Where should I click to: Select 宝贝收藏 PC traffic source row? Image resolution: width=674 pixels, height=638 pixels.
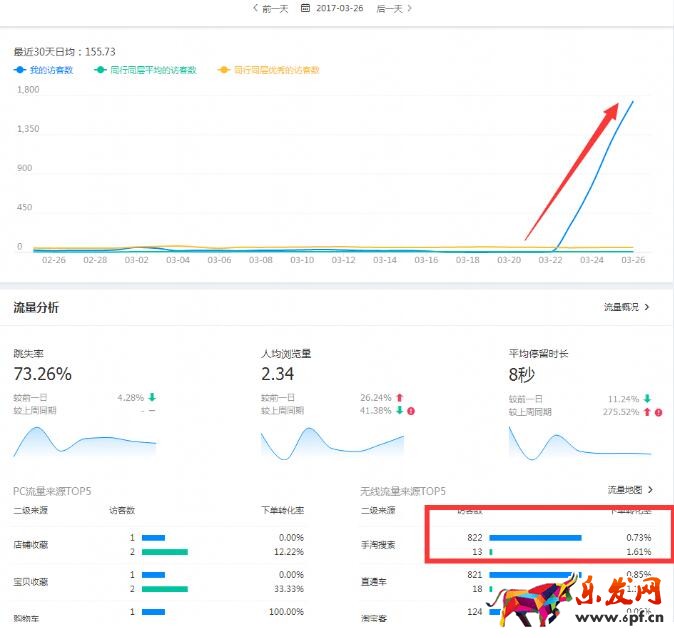click(x=32, y=581)
